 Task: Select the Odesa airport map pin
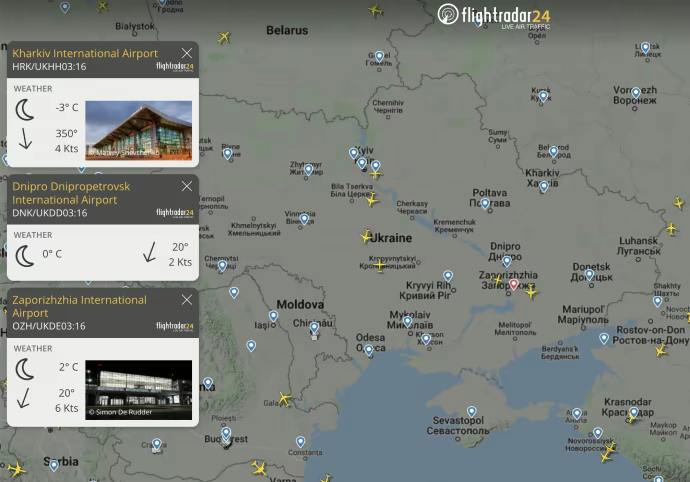coord(369,349)
